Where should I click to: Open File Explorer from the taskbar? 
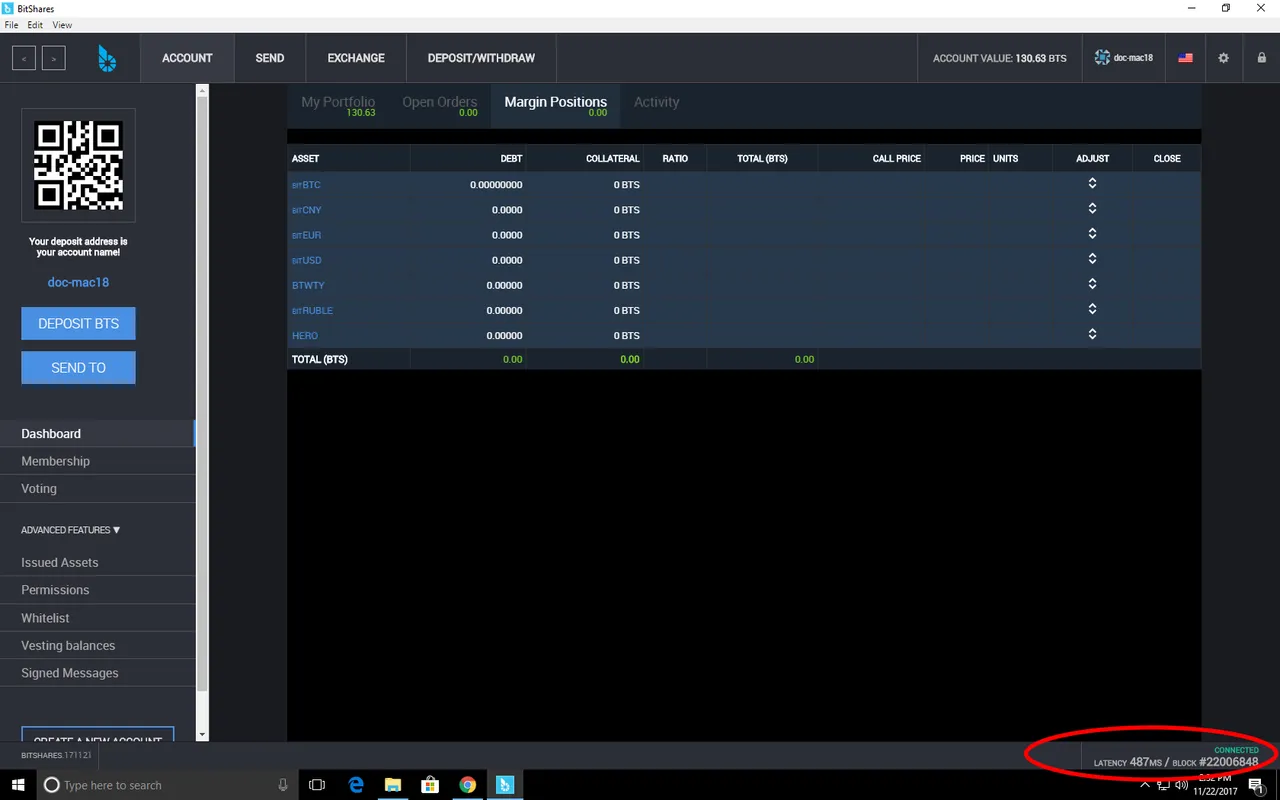click(x=393, y=785)
